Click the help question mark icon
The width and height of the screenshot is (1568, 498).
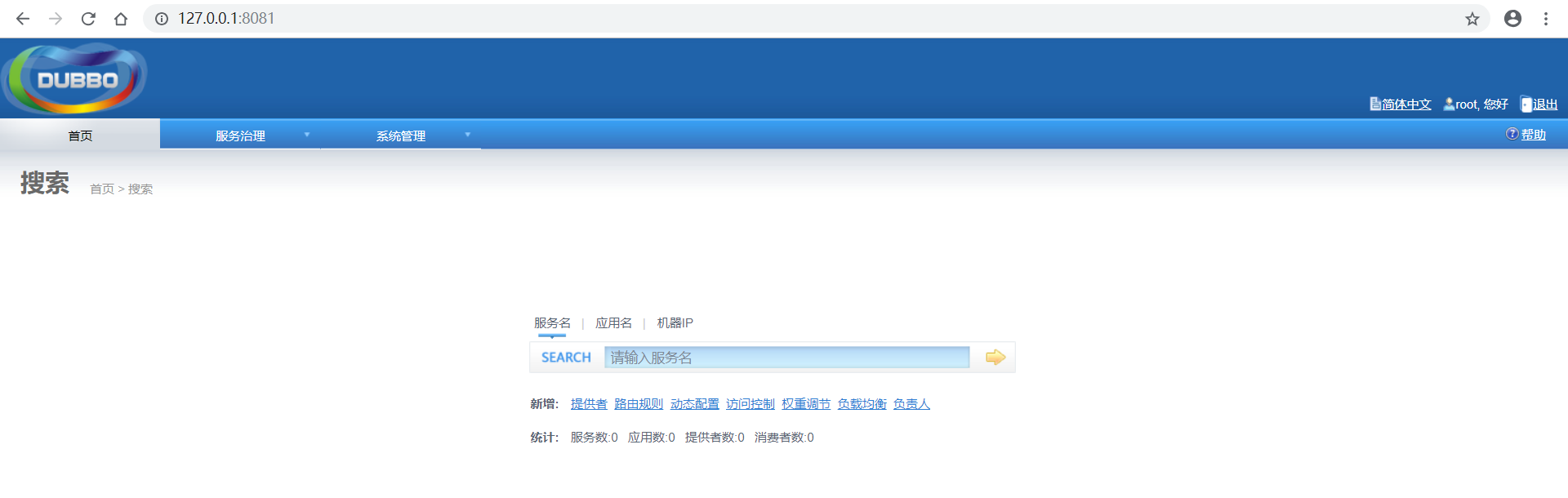pyautogui.click(x=1512, y=134)
